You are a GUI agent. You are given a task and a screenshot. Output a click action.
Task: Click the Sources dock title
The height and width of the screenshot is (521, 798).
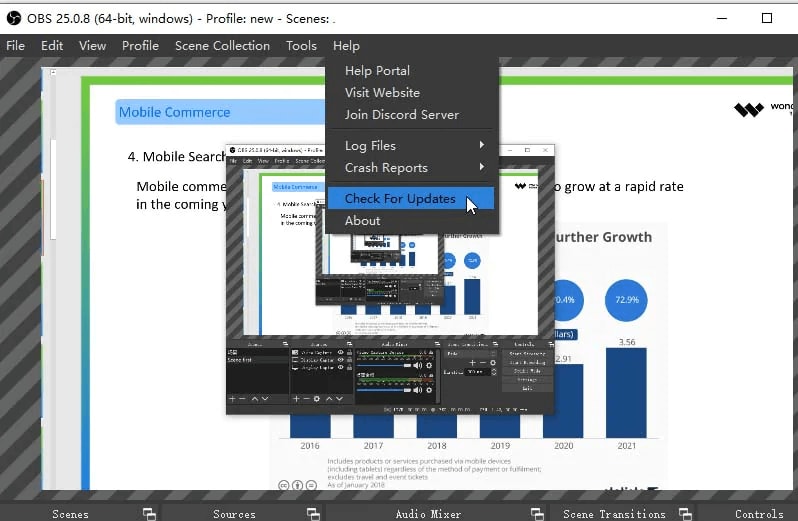click(234, 514)
